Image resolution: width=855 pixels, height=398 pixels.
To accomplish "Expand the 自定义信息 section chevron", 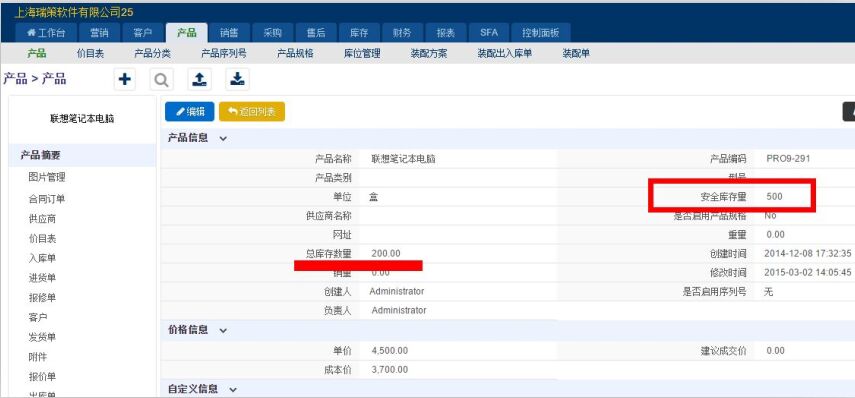I will [233, 390].
